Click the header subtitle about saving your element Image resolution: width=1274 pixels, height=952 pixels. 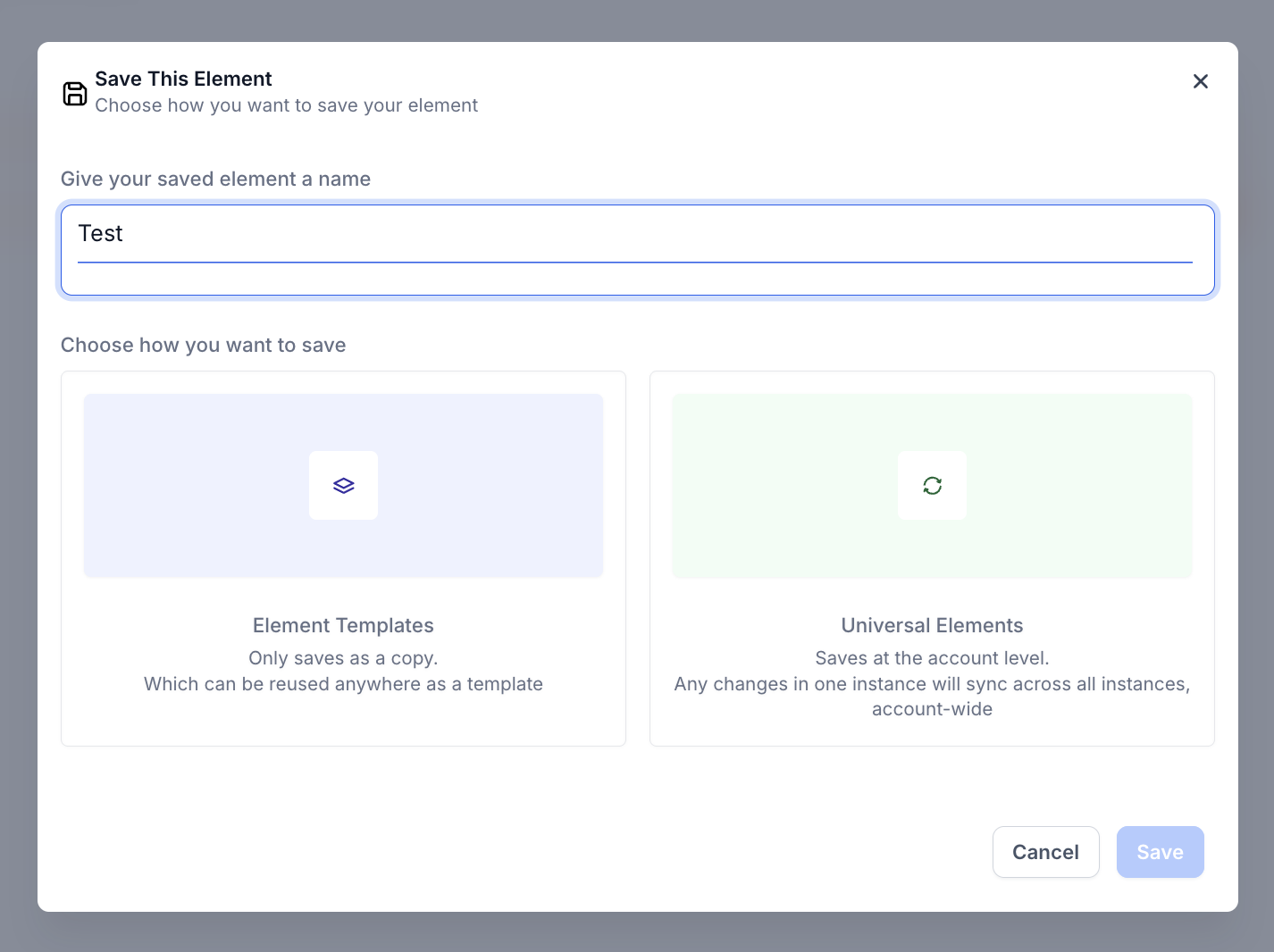click(x=286, y=105)
